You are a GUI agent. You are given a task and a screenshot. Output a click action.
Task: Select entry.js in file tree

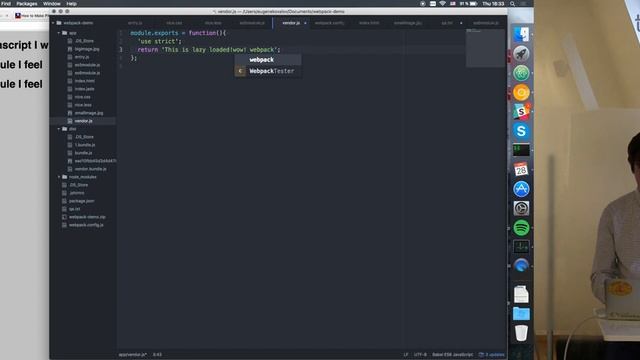tap(82, 57)
